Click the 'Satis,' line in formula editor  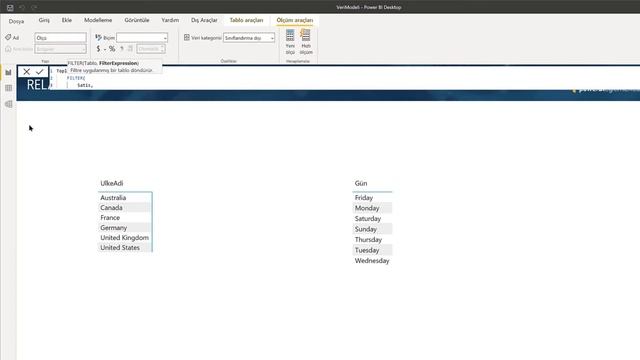click(85, 85)
